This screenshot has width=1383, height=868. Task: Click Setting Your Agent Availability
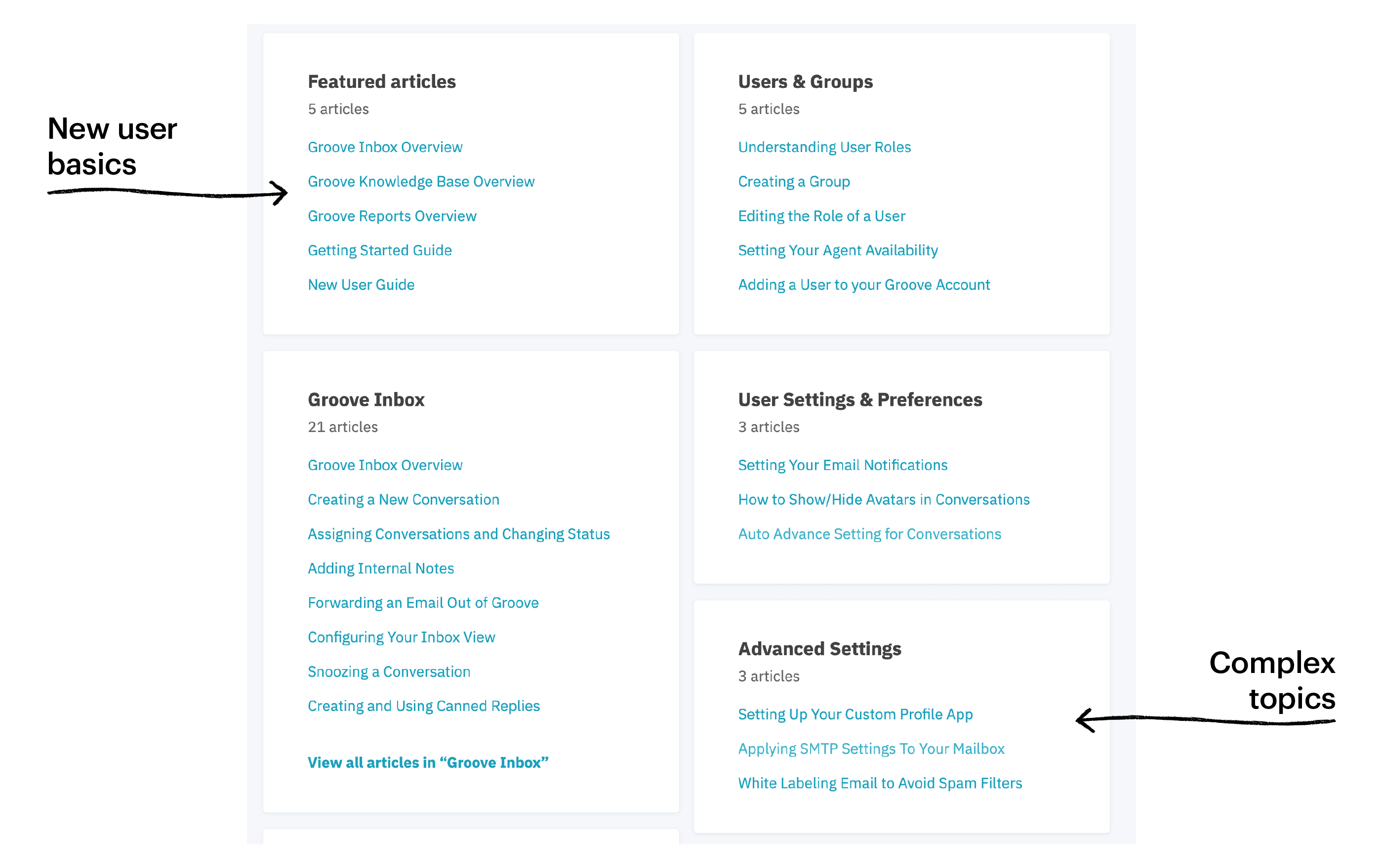pos(838,249)
